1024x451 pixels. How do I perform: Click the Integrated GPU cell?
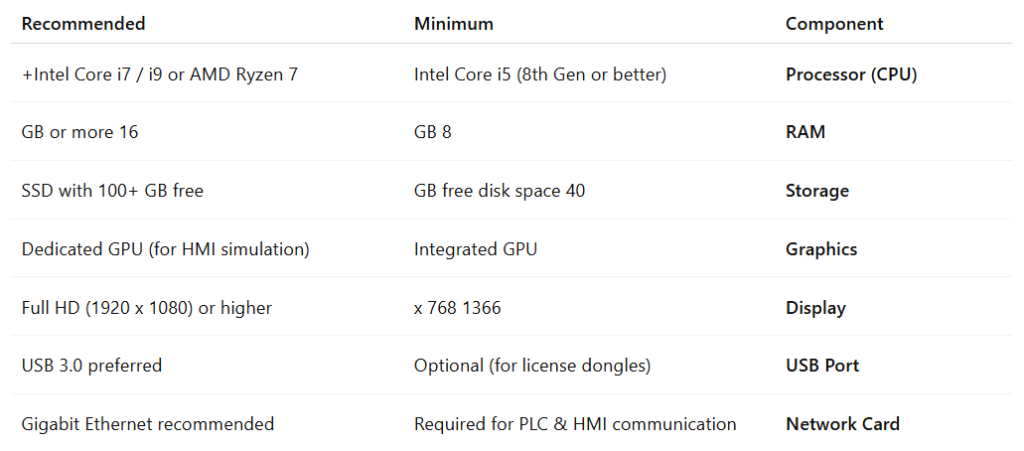[475, 249]
